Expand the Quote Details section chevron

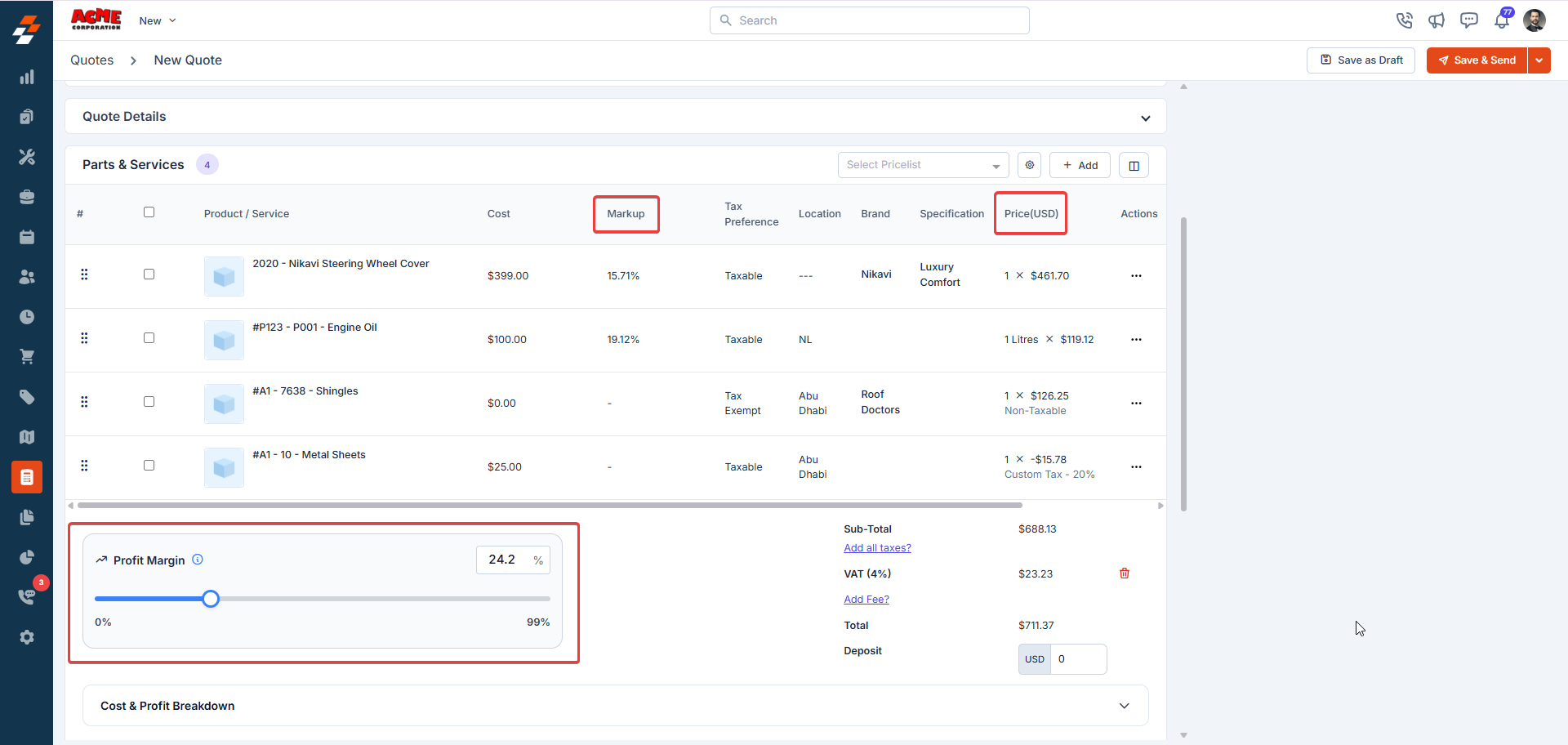tap(1146, 118)
